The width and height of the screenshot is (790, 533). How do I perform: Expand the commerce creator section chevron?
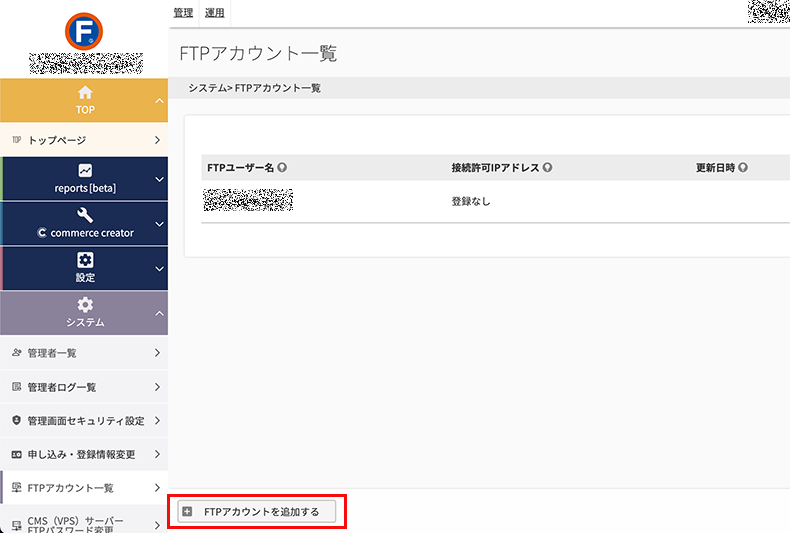pyautogui.click(x=159, y=224)
